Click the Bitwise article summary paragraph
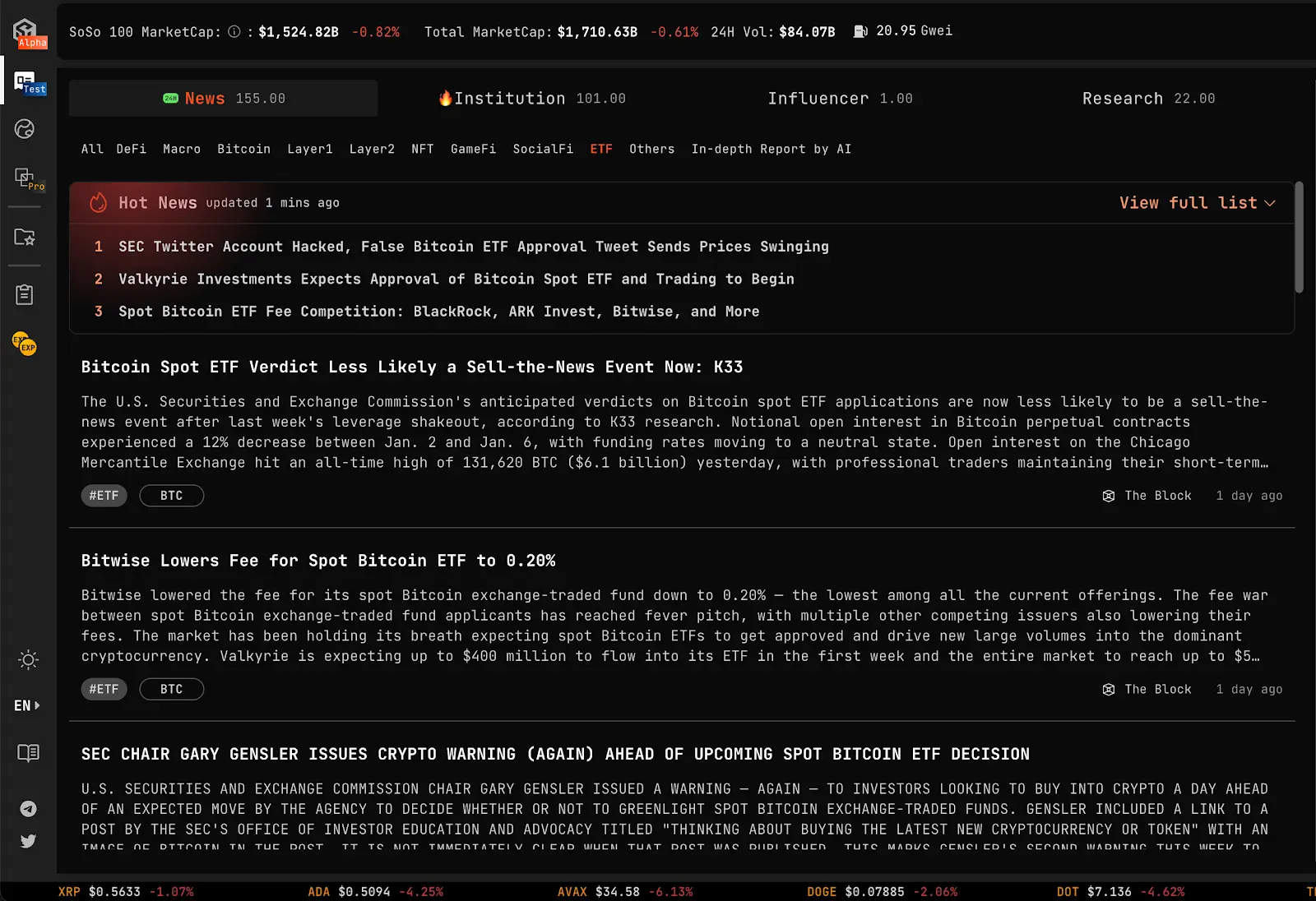 click(x=674, y=626)
